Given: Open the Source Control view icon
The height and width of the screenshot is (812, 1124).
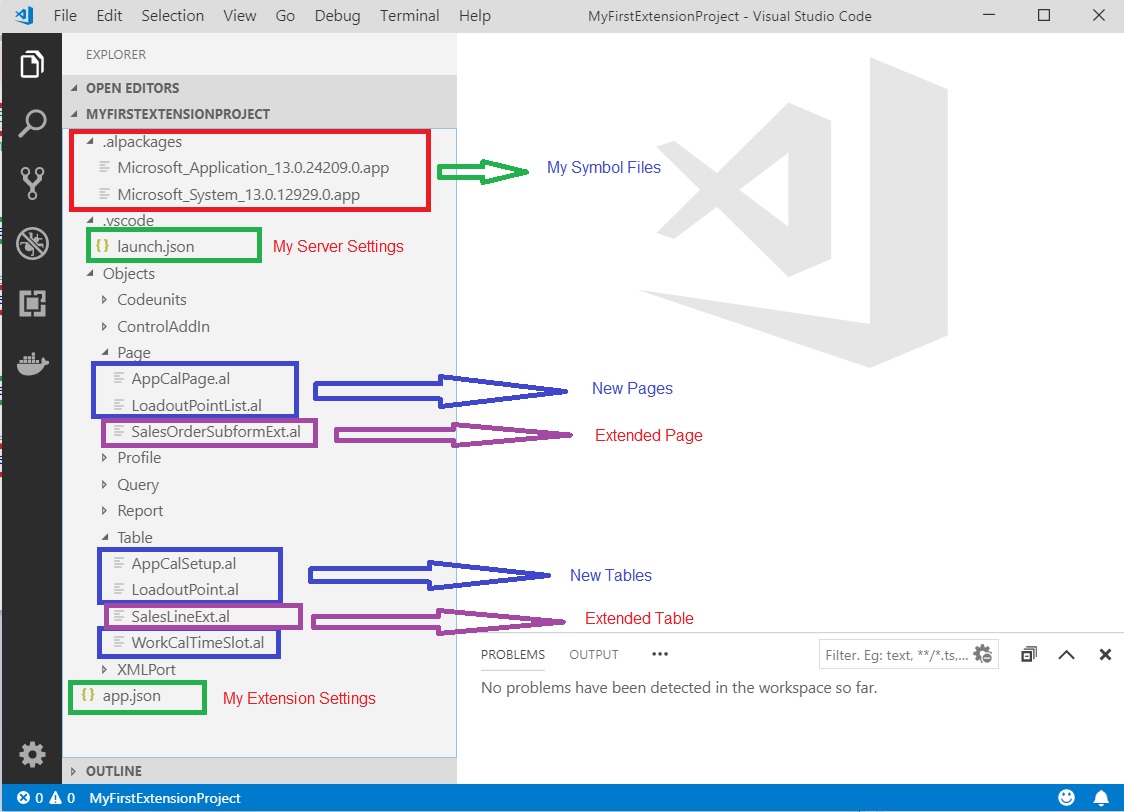Looking at the screenshot, I should click(x=32, y=183).
